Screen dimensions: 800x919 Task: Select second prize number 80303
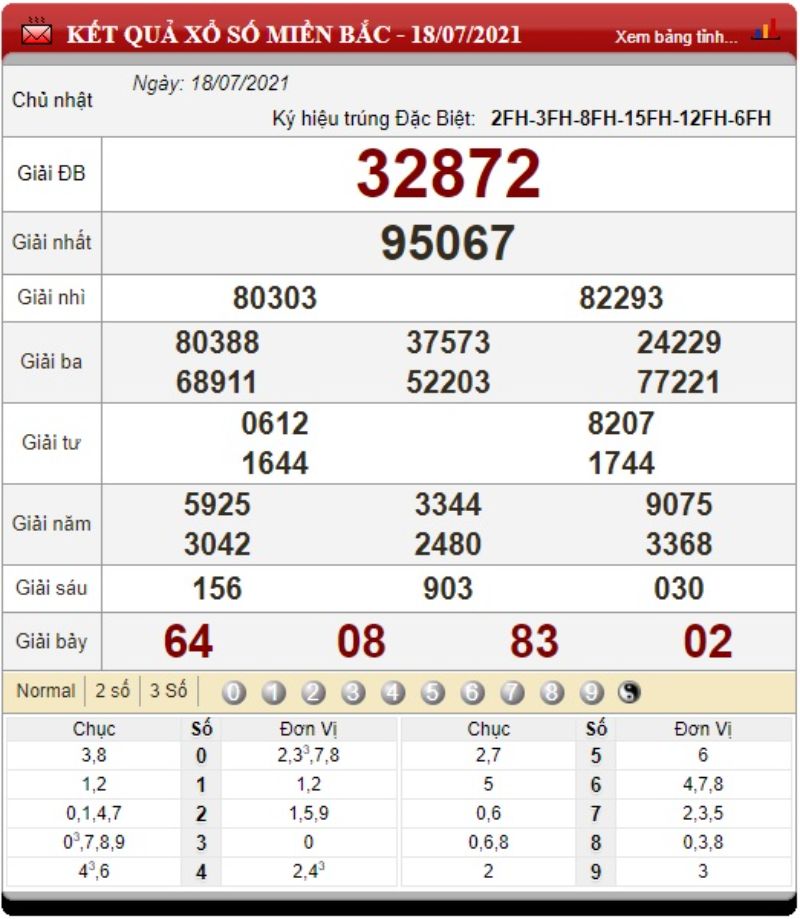pos(275,298)
